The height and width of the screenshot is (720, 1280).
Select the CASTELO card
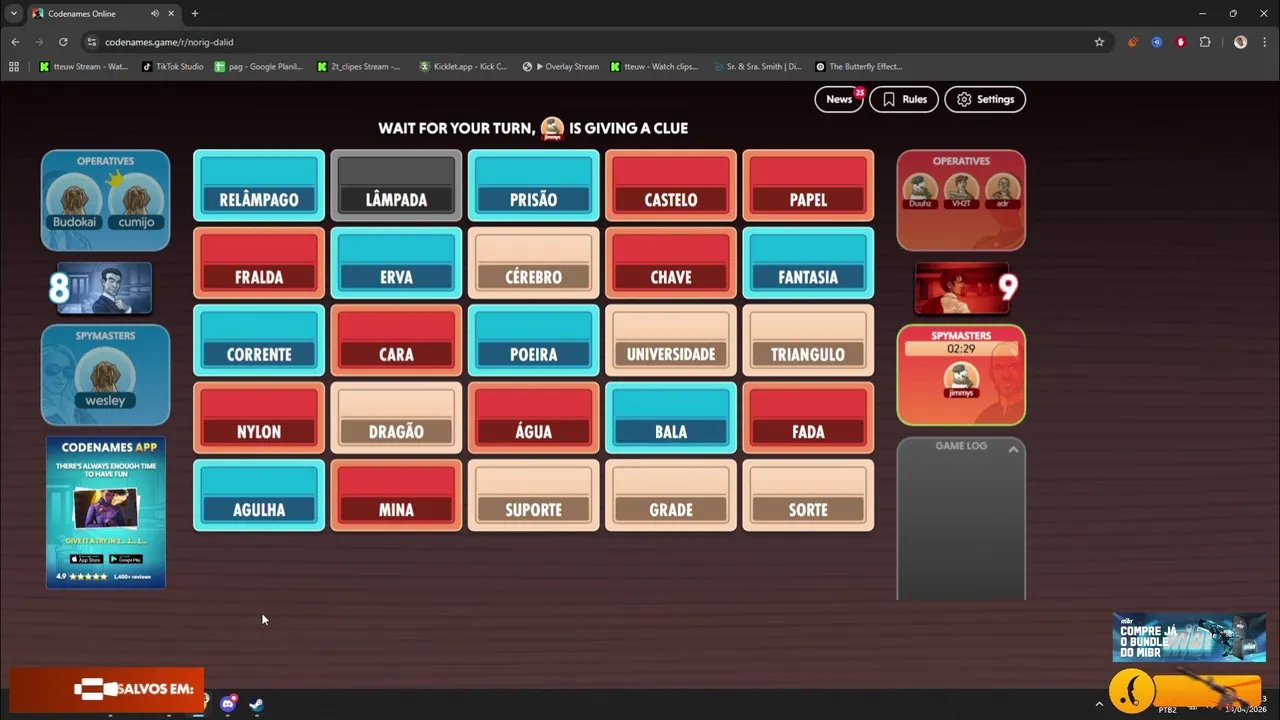click(x=671, y=185)
